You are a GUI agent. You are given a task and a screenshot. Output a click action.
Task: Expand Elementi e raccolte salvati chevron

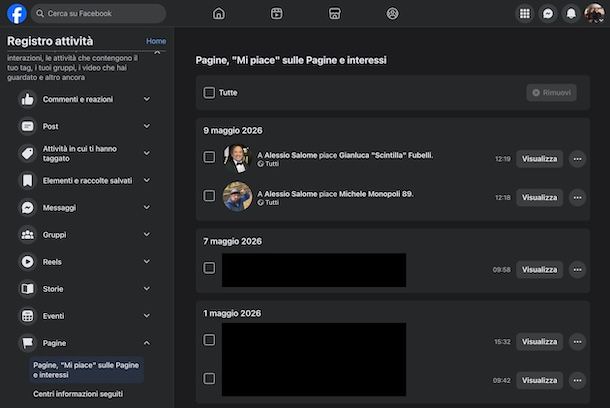pyautogui.click(x=147, y=180)
